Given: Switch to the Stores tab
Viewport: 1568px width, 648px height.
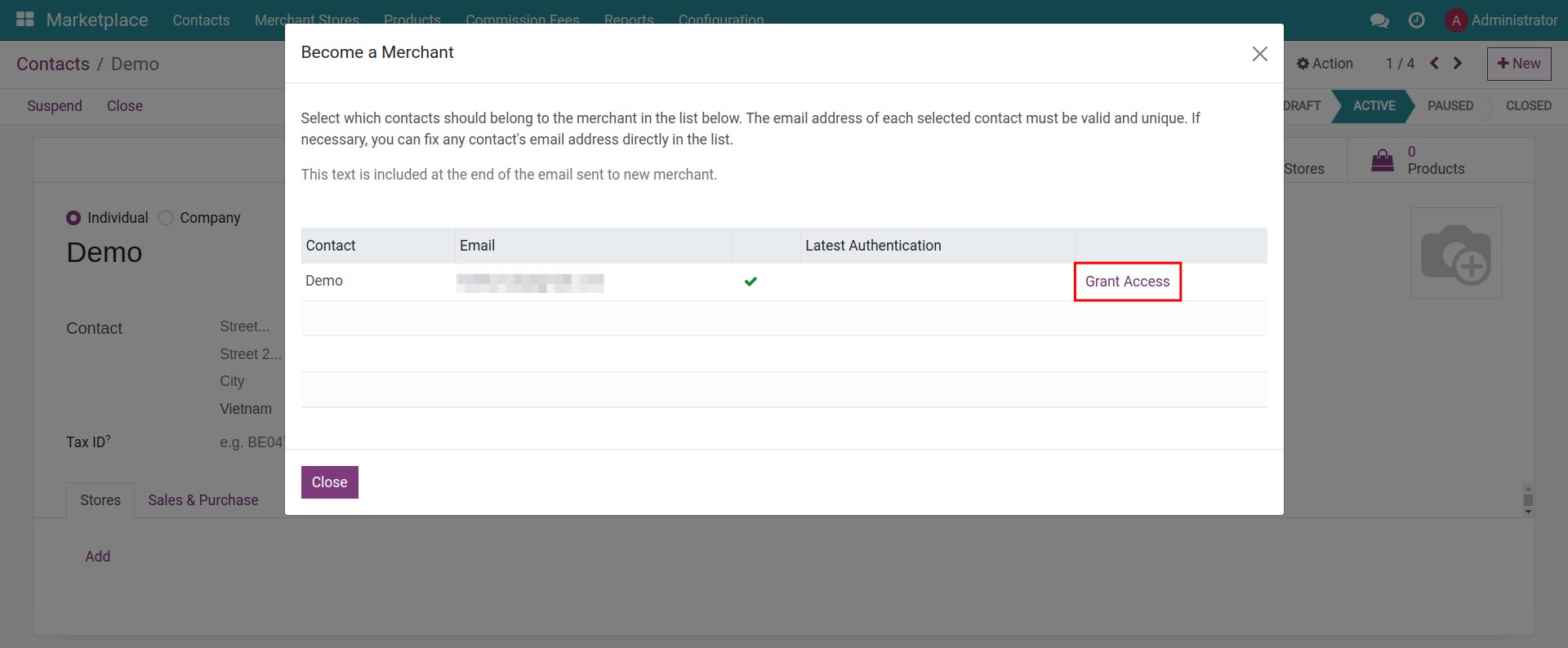Looking at the screenshot, I should point(100,500).
